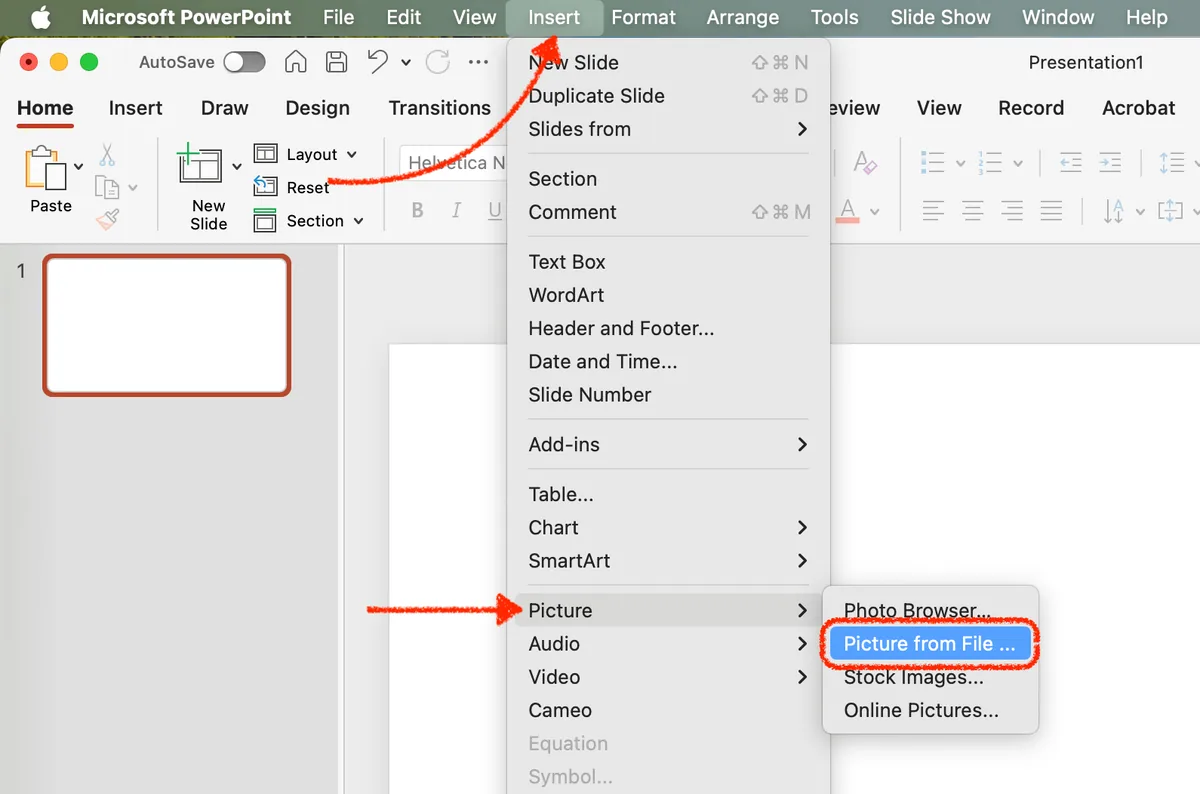1200x794 pixels.
Task: Click the Paste clipboard icon
Action: (x=45, y=169)
